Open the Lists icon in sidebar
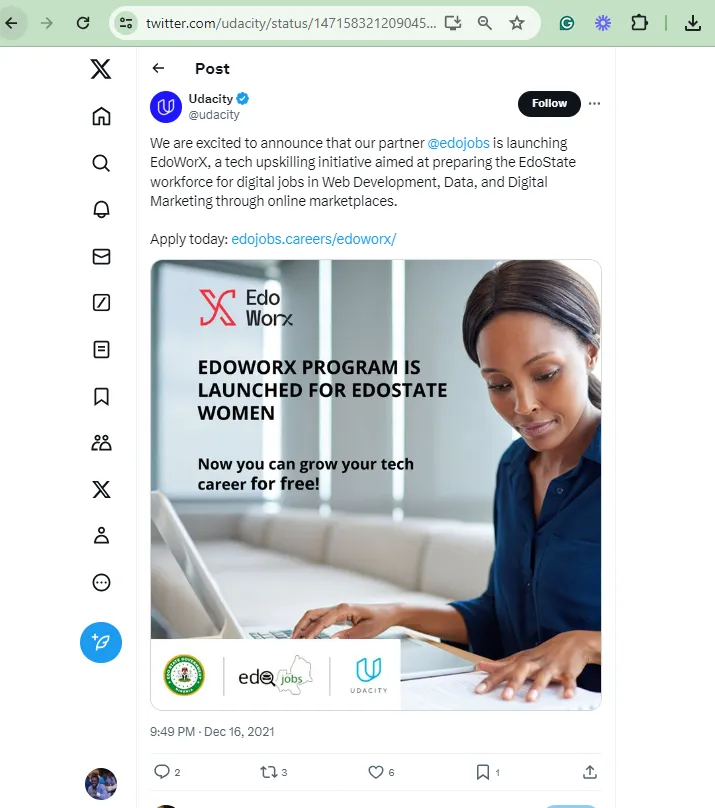The image size is (715, 808). click(x=101, y=349)
